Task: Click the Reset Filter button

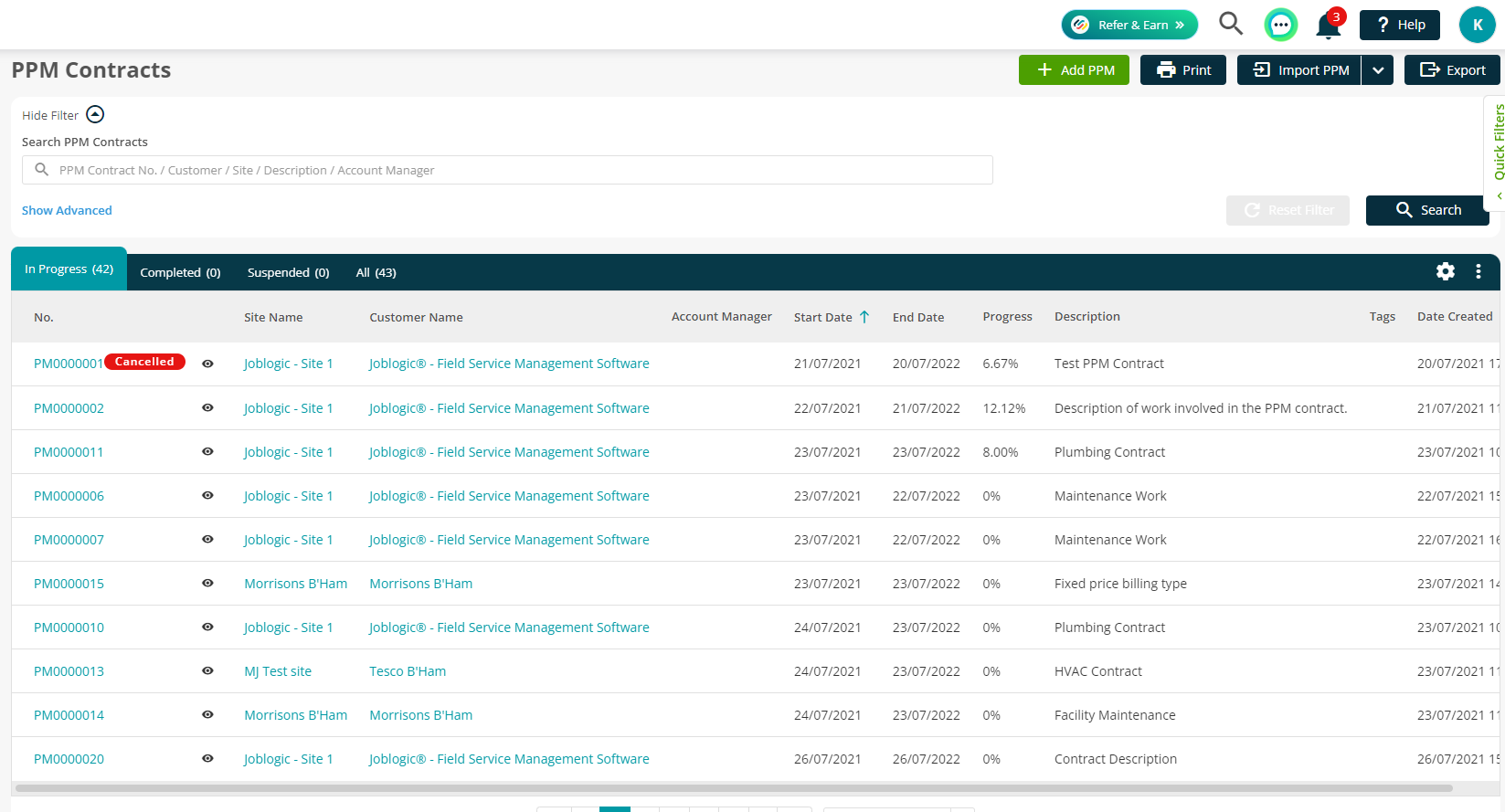Action: 1288,210
